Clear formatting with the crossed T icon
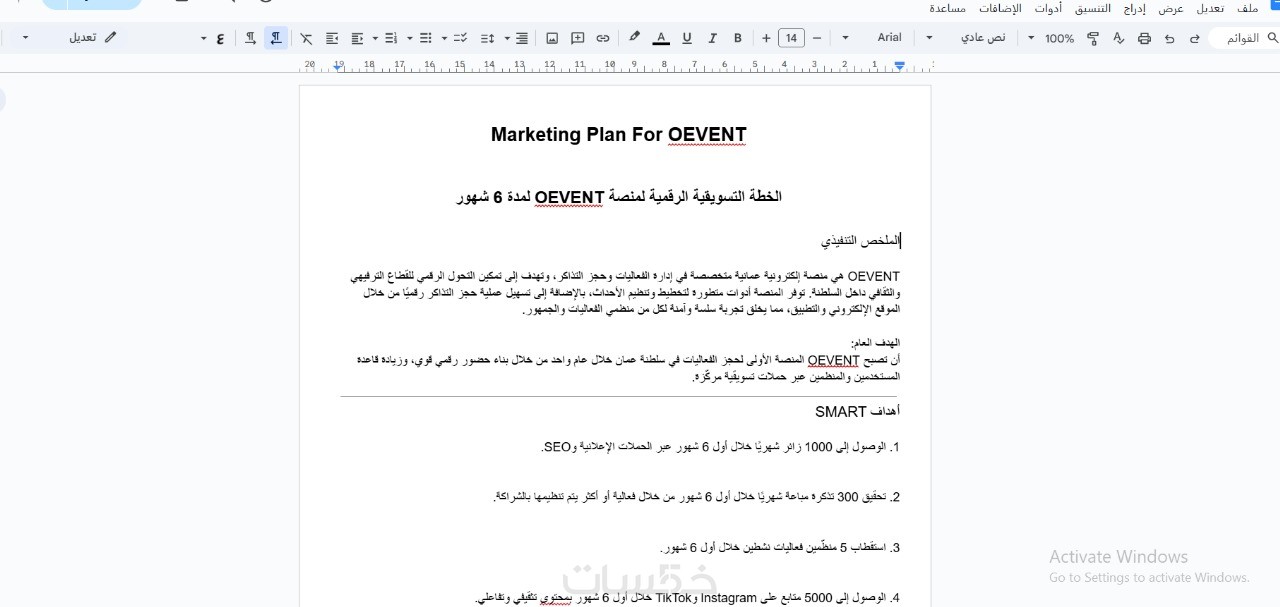The width and height of the screenshot is (1280, 607). (306, 38)
